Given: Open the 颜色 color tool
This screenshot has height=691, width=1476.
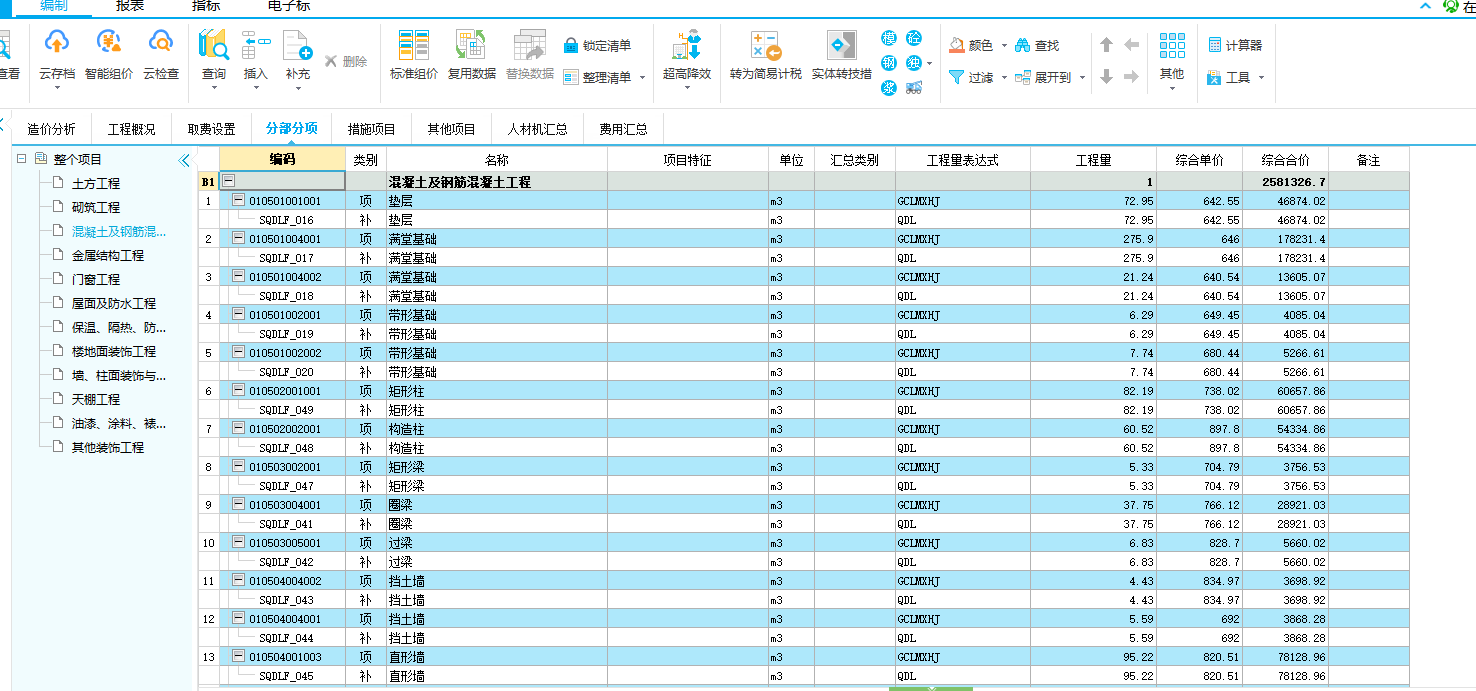Looking at the screenshot, I should click(971, 45).
